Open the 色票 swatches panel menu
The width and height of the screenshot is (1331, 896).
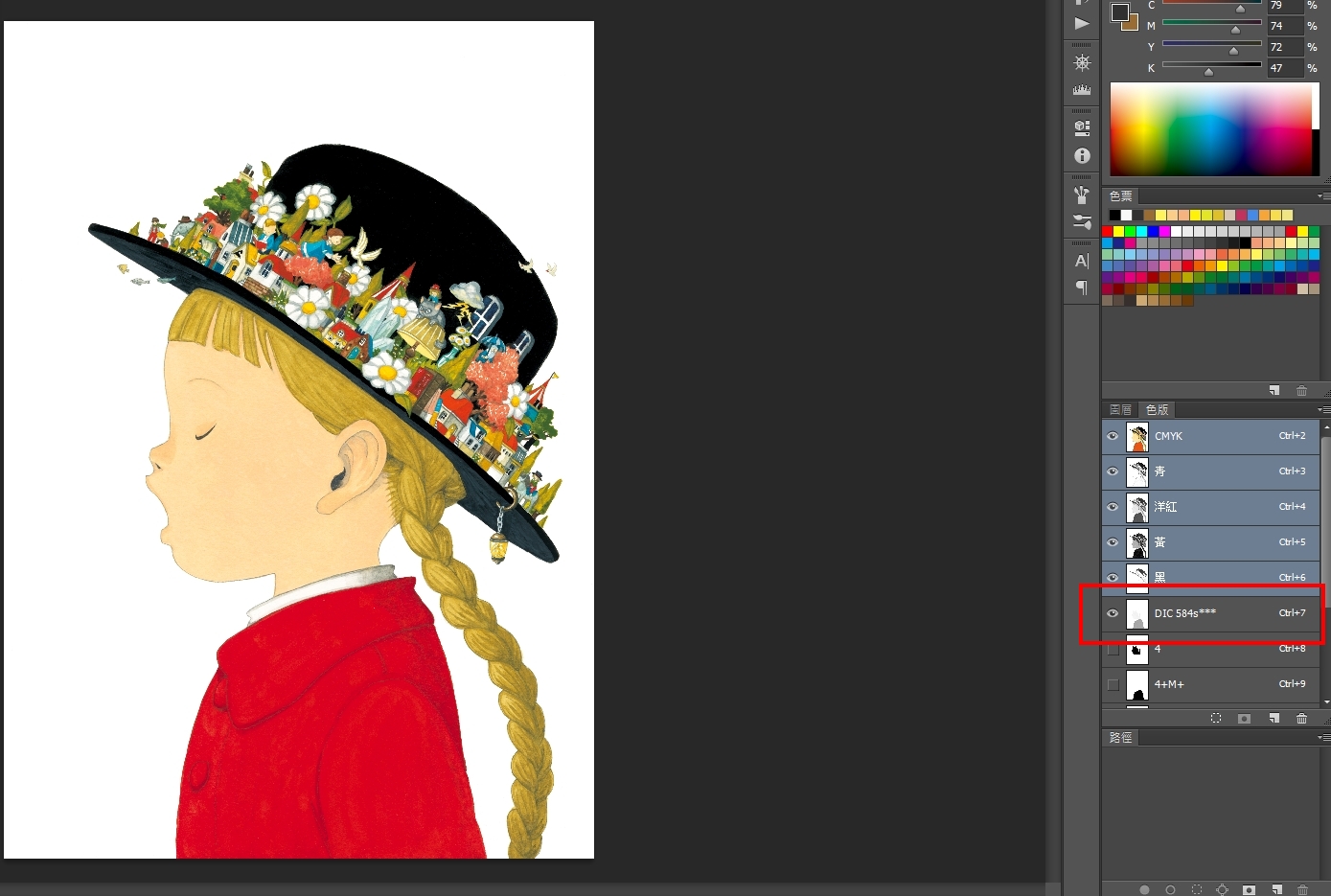1323,195
